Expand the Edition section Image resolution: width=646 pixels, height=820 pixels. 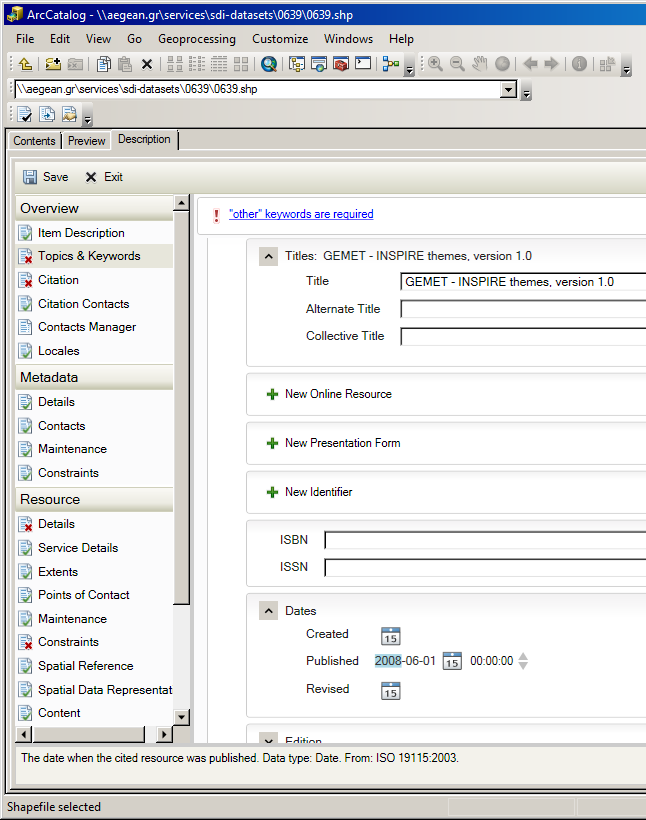pos(268,739)
